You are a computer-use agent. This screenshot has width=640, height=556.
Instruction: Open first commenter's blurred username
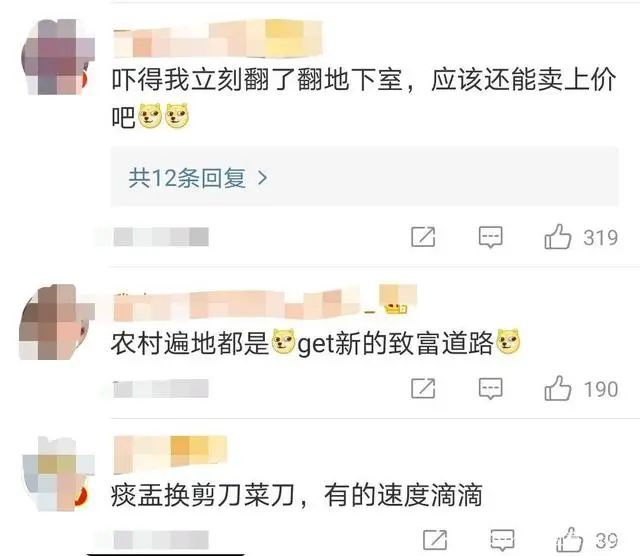(x=217, y=40)
